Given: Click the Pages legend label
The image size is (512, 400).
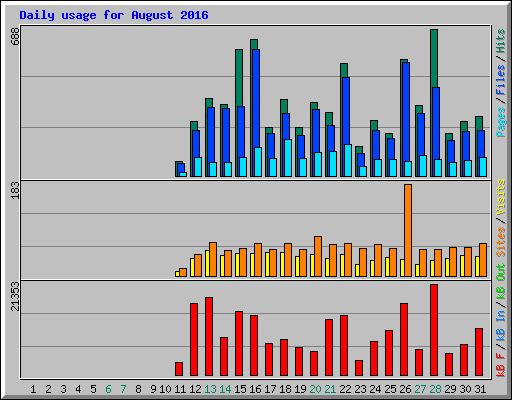Looking at the screenshot, I should coord(500,122).
